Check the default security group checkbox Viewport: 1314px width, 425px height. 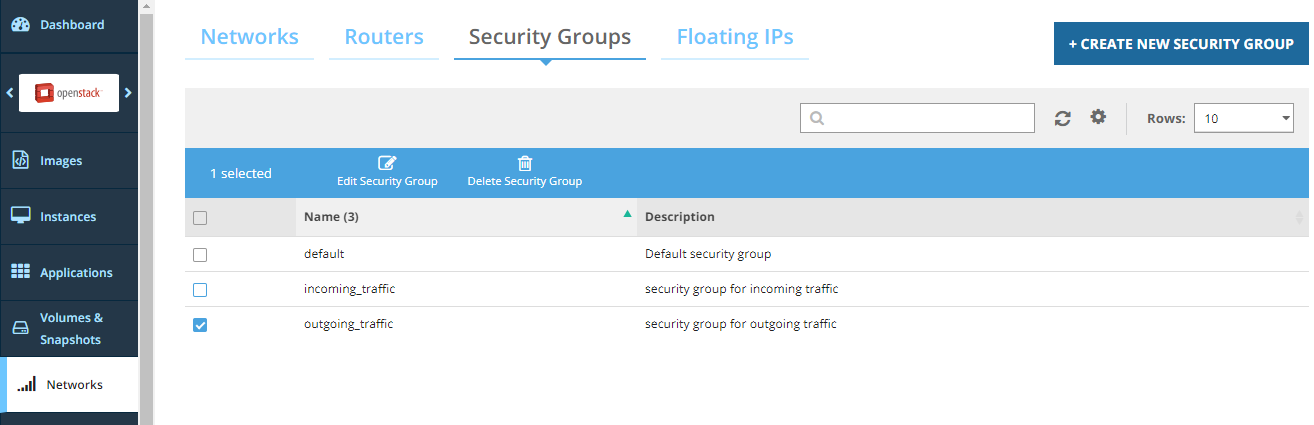pyautogui.click(x=200, y=255)
